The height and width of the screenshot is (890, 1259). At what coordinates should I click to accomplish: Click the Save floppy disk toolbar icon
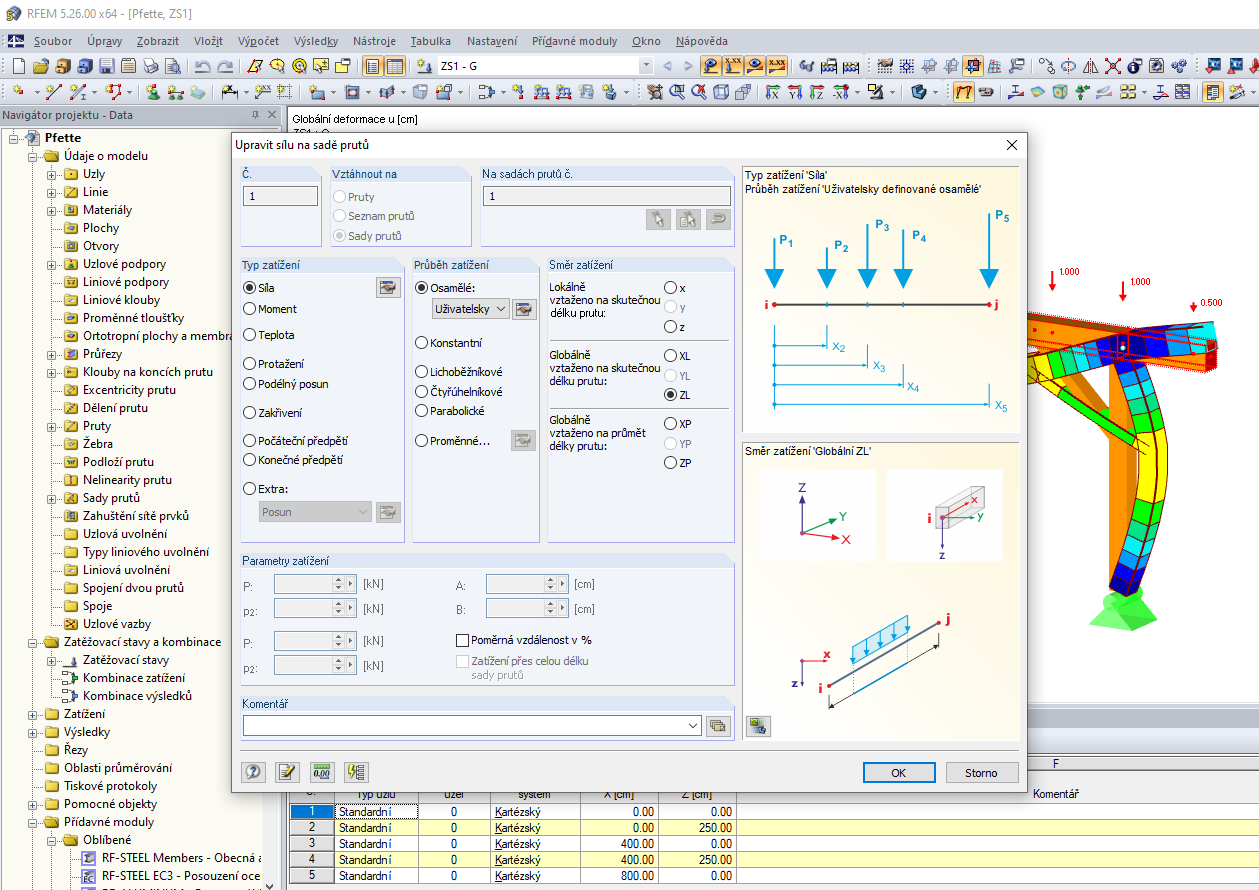click(107, 66)
